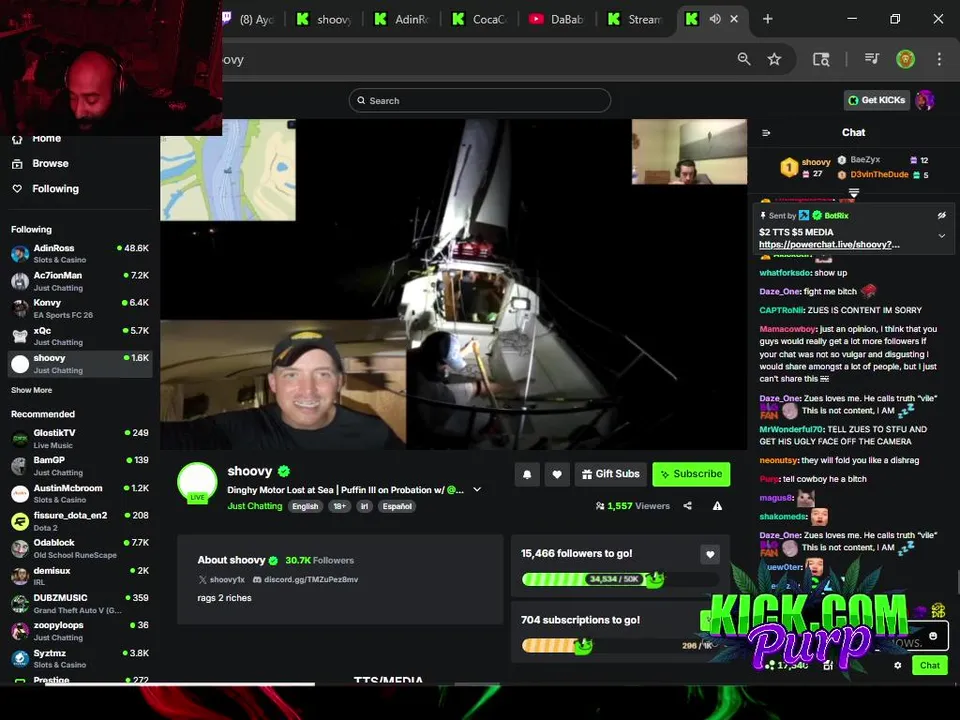Expand the chat leaderboard arrow
The height and width of the screenshot is (720, 960).
(x=853, y=193)
